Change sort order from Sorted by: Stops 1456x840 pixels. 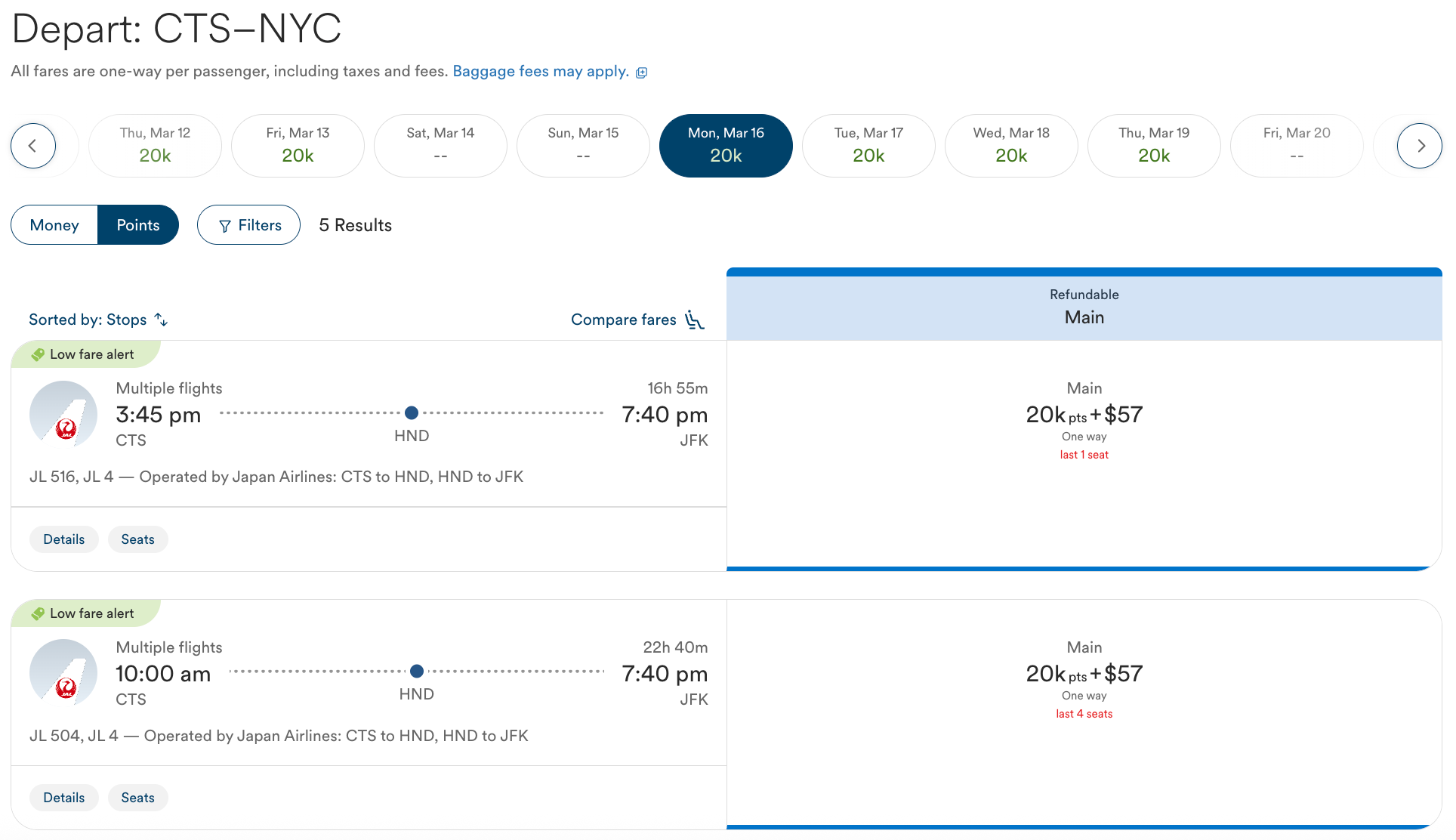click(88, 320)
